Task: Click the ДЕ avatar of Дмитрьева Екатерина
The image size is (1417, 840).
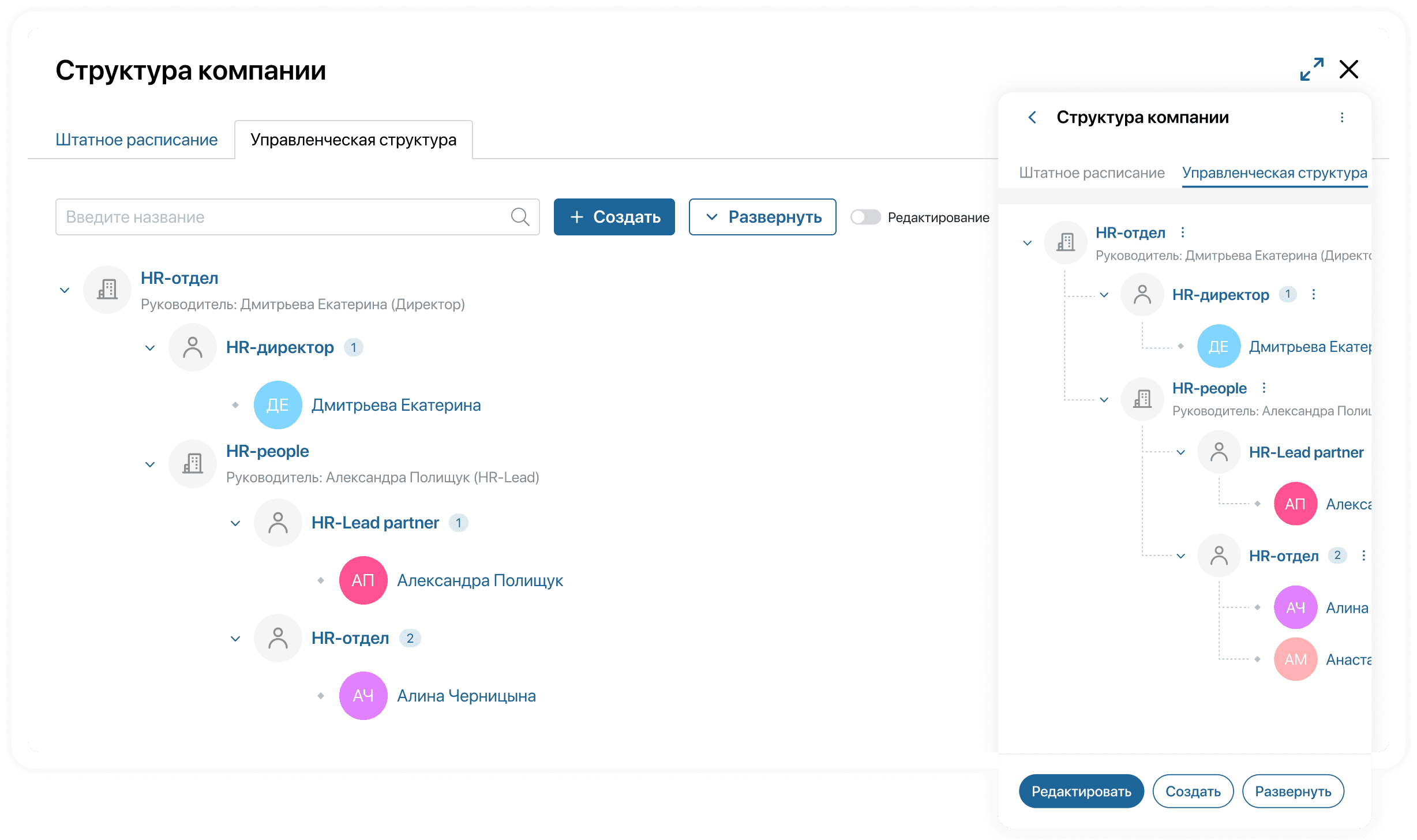Action: click(x=278, y=405)
